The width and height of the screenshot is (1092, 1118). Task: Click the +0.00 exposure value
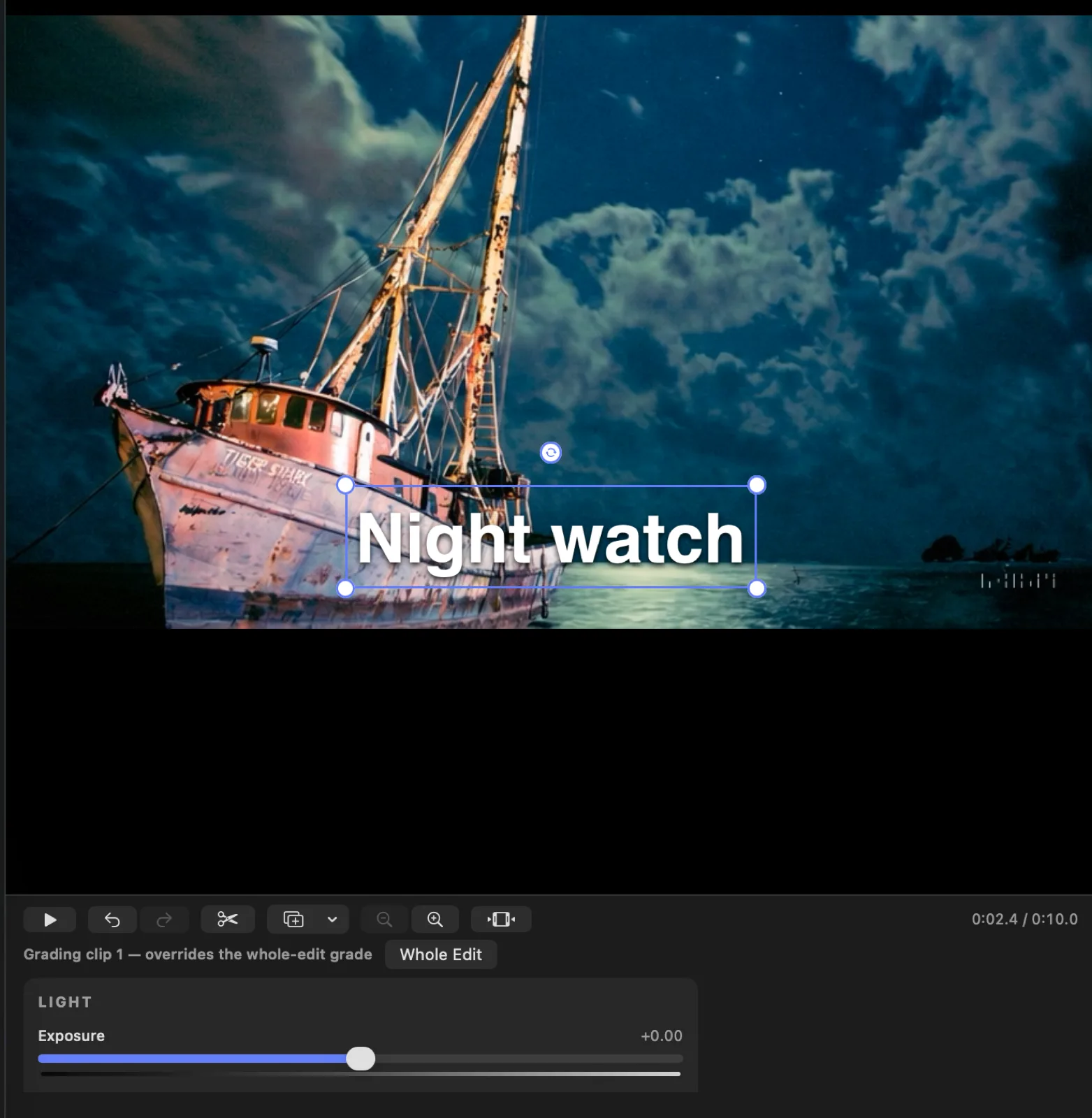[x=661, y=1036]
